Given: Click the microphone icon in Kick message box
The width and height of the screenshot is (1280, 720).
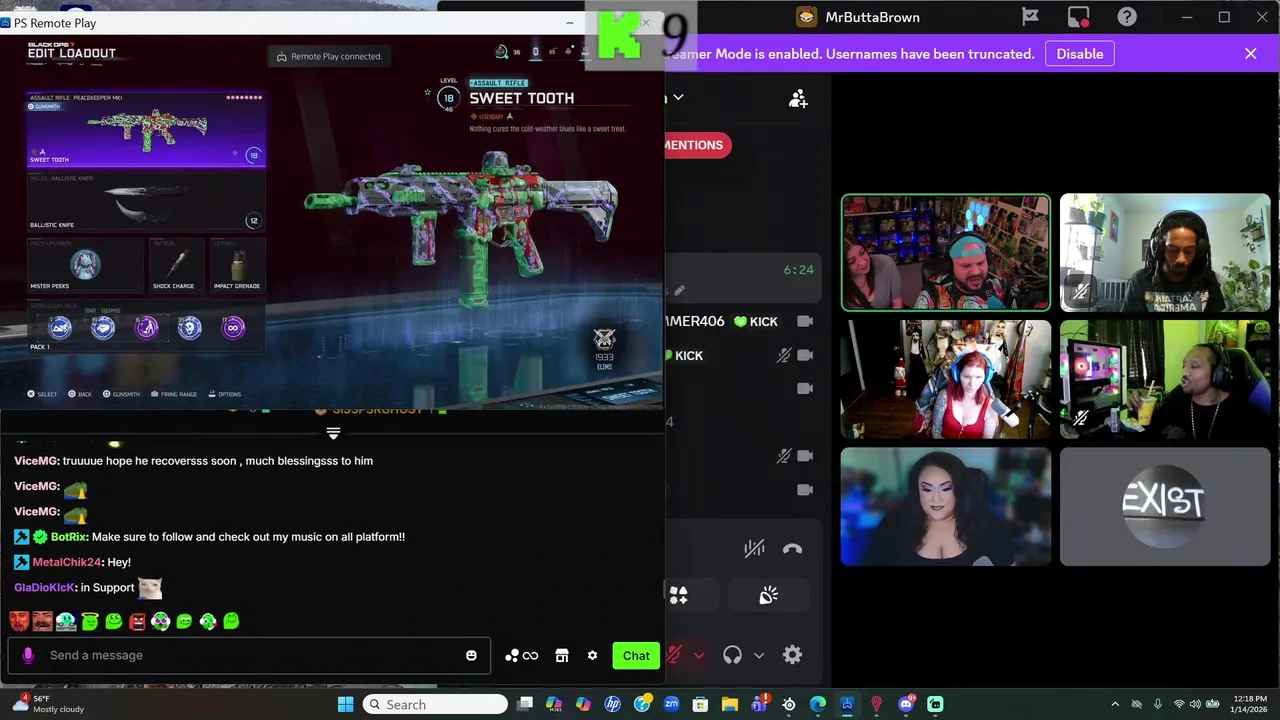Looking at the screenshot, I should (28, 655).
